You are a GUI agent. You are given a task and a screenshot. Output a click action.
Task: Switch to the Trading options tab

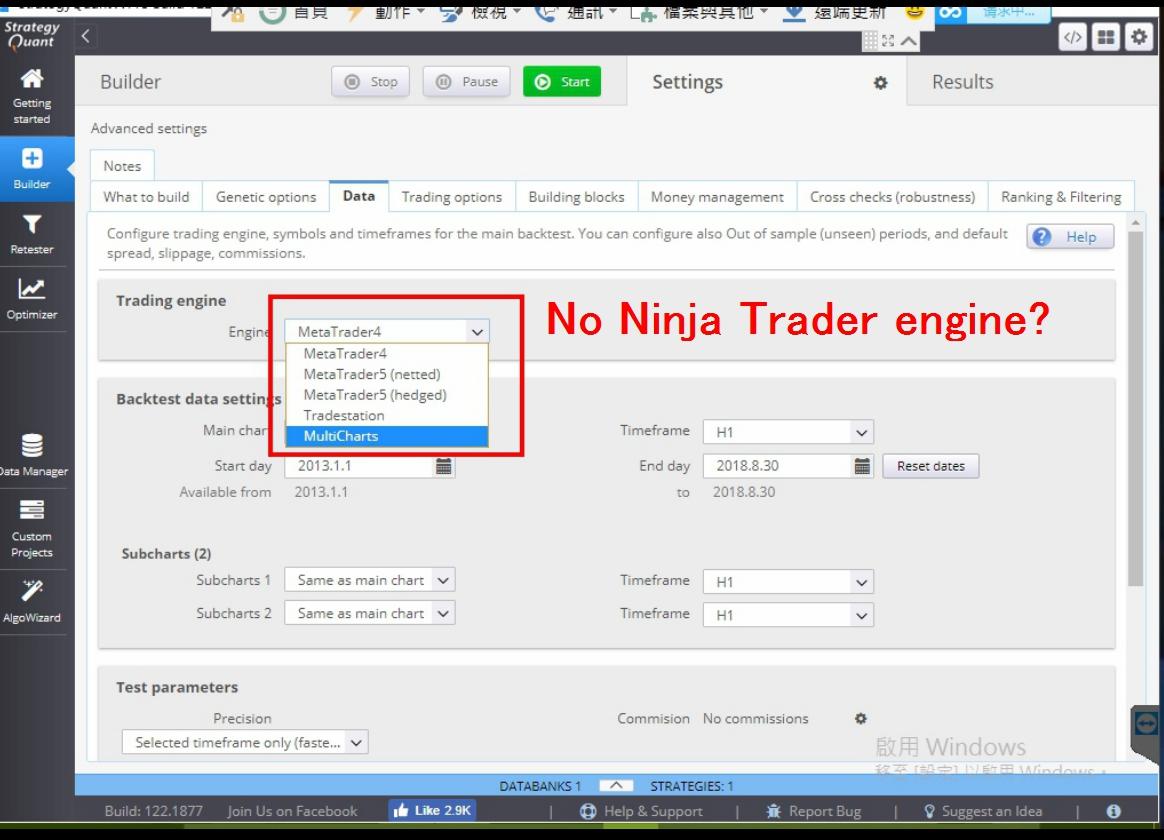(451, 197)
